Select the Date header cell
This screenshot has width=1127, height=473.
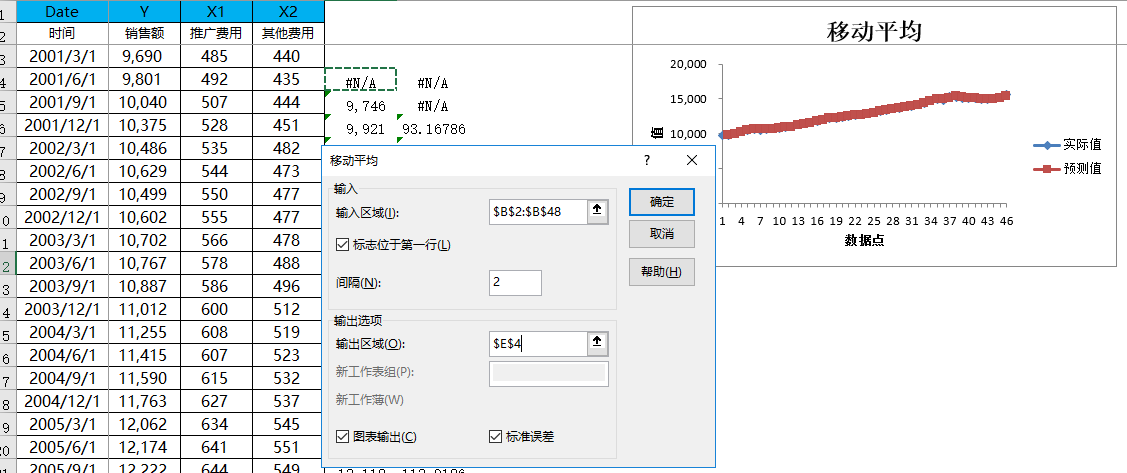click(62, 12)
